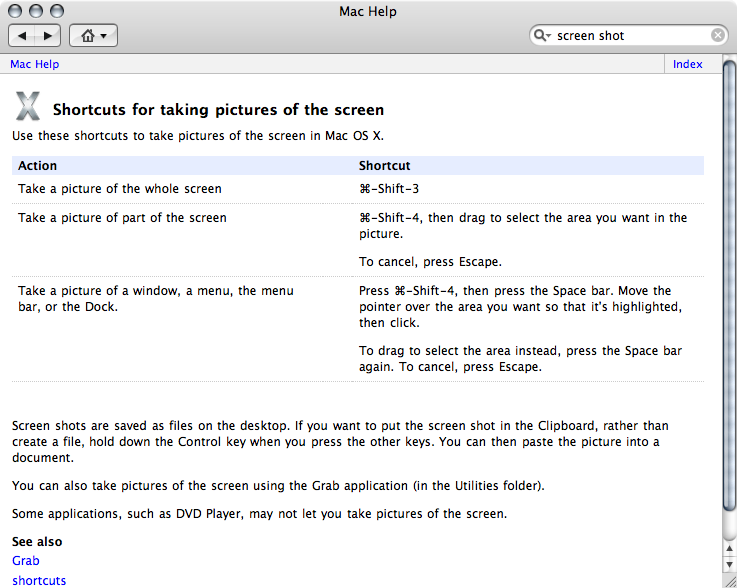The width and height of the screenshot is (737, 588).
Task: Open the Mac Help breadcrumb link
Action: (x=34, y=64)
